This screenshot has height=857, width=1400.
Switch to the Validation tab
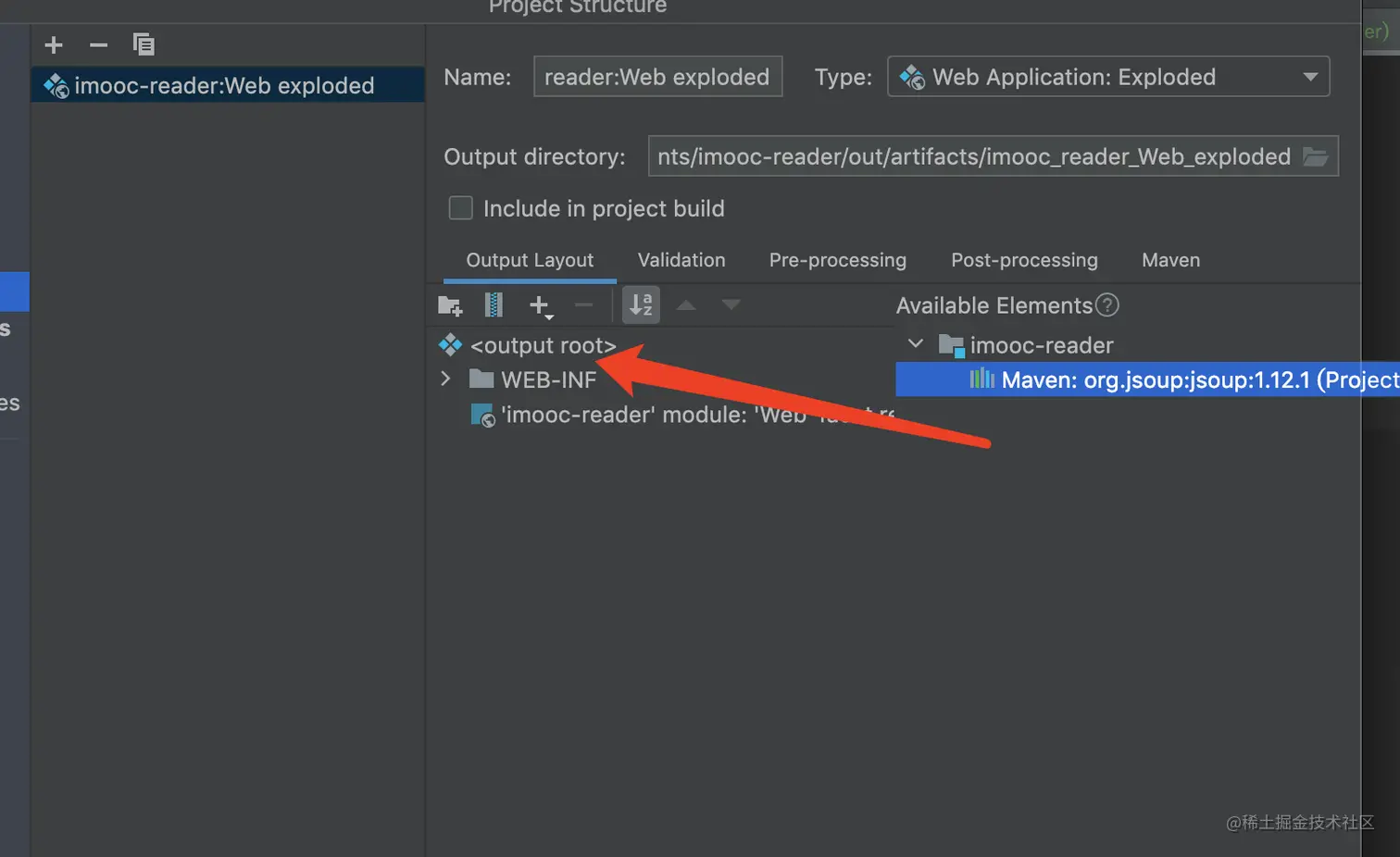tap(681, 260)
